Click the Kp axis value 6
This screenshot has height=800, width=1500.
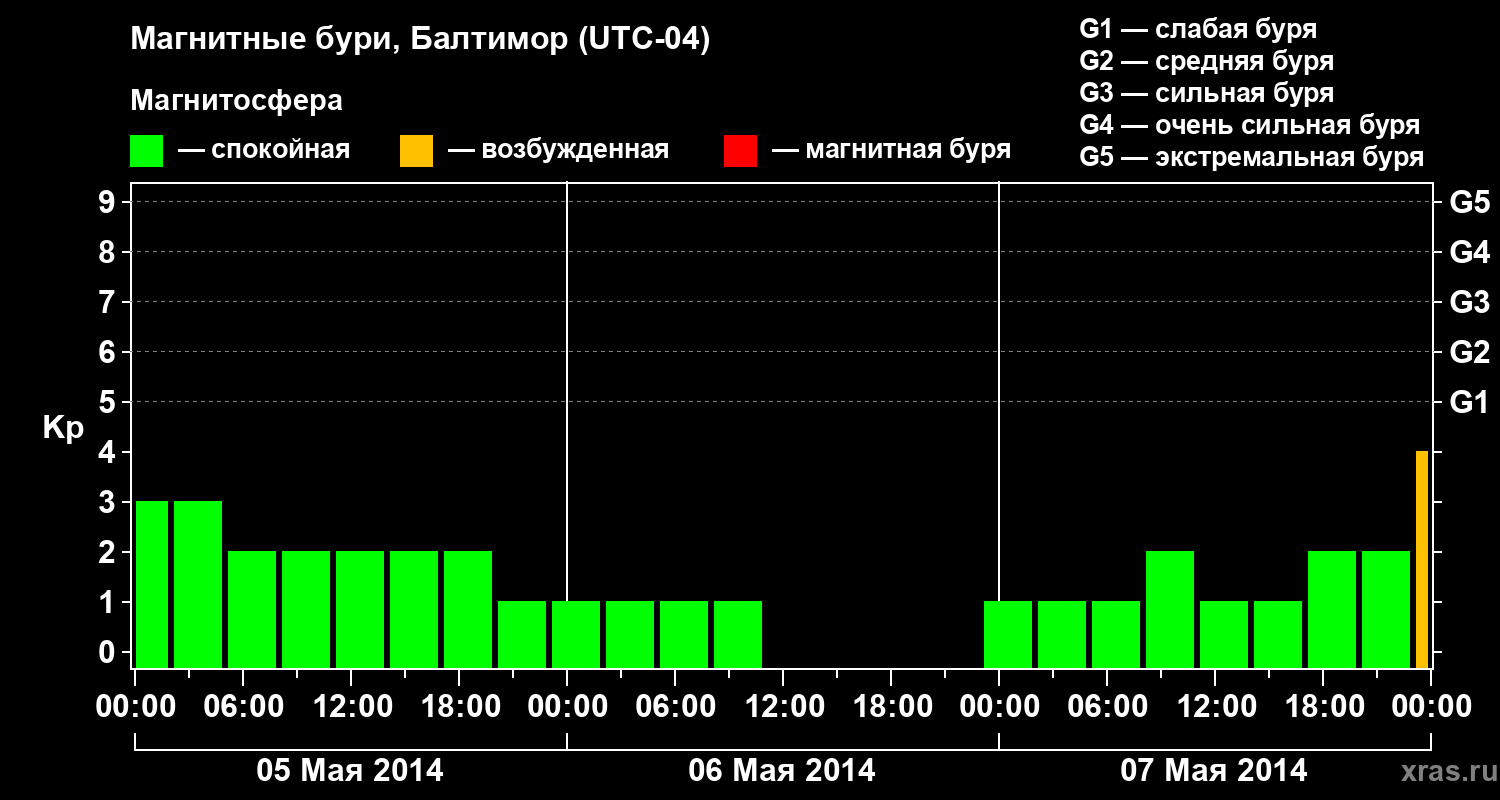(109, 352)
